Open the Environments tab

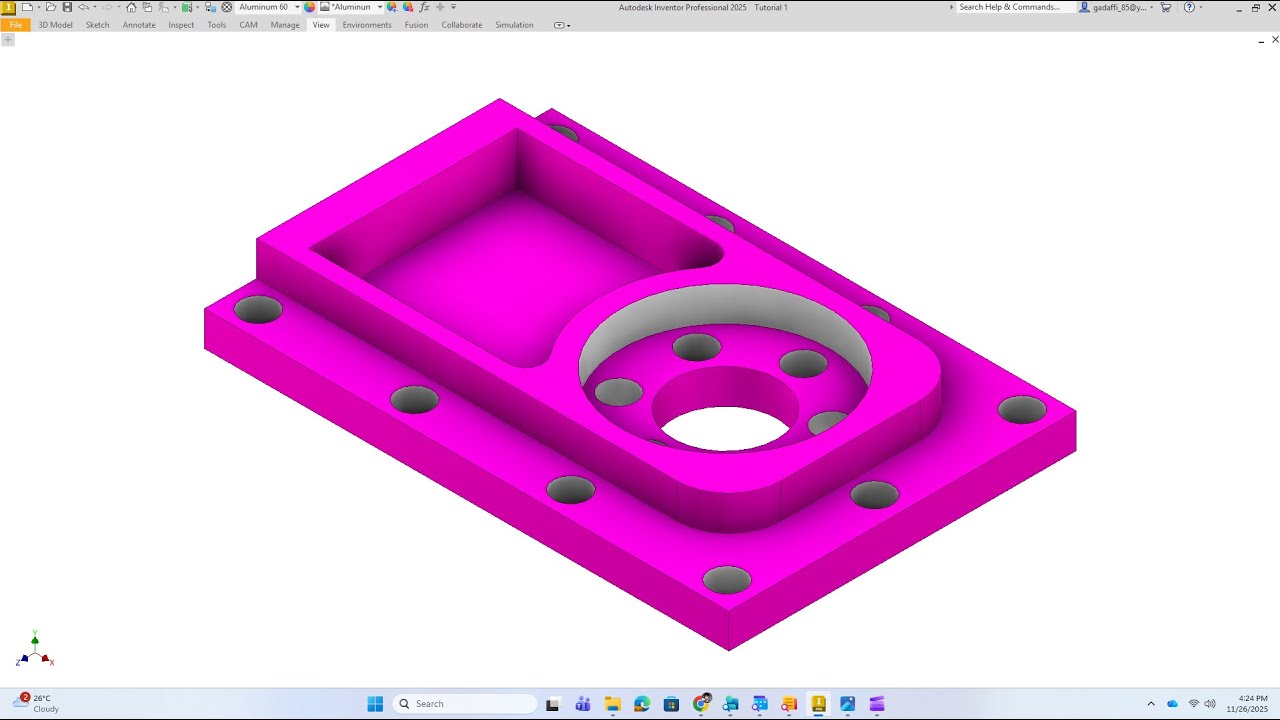(x=367, y=25)
